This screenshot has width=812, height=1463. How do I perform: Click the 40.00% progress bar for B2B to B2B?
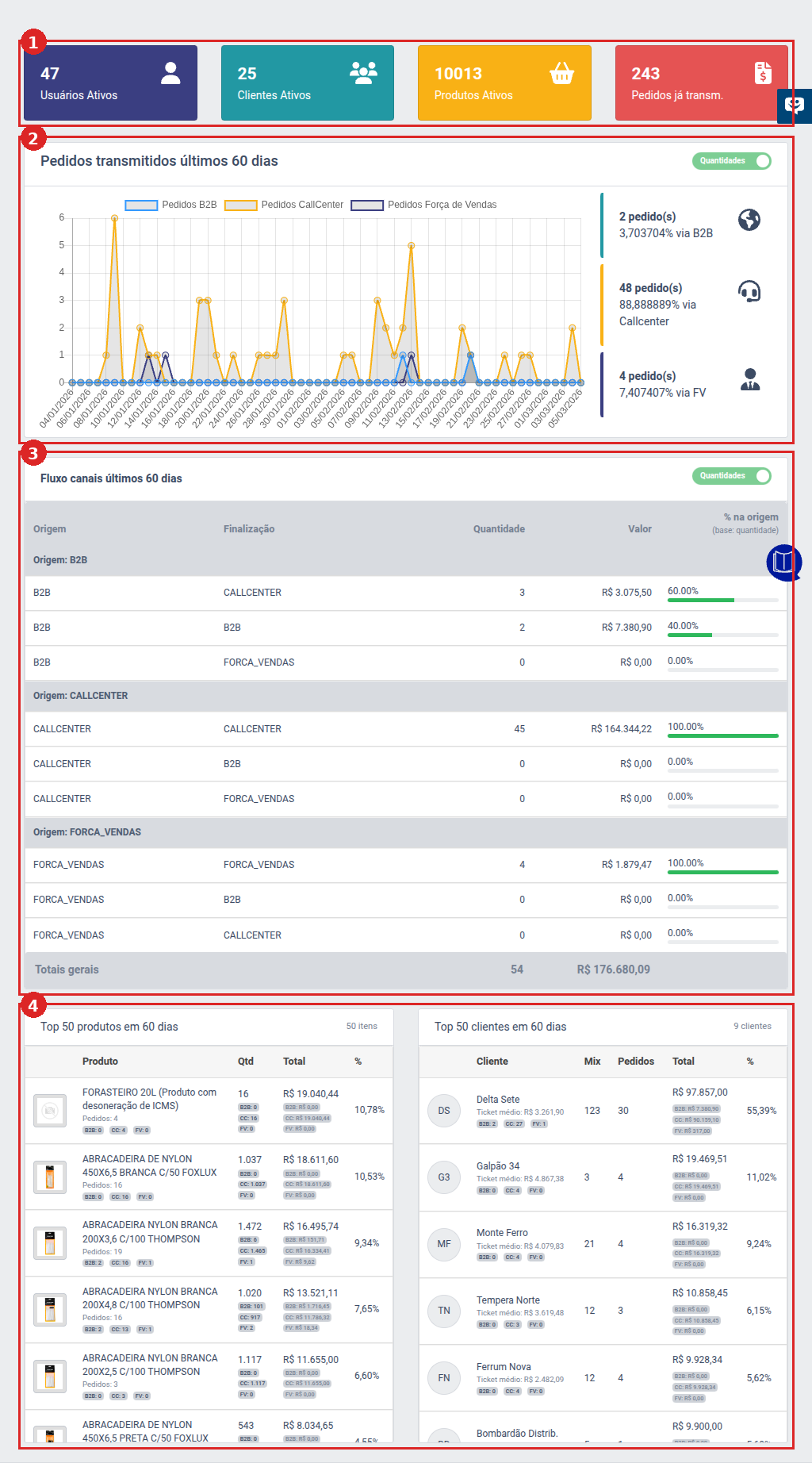(723, 636)
